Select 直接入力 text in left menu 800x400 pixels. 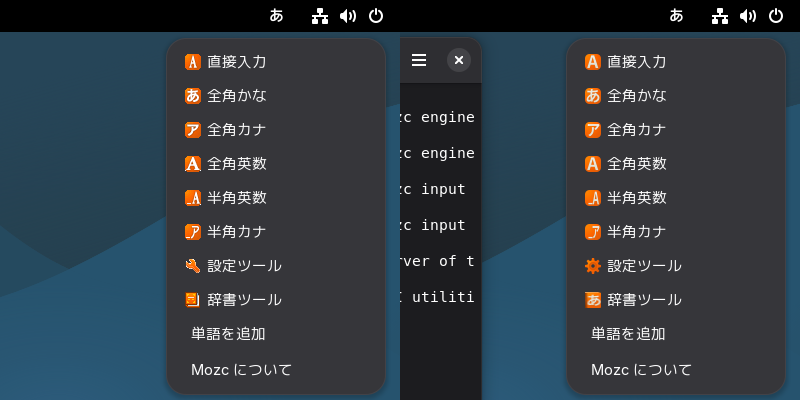pyautogui.click(x=237, y=62)
